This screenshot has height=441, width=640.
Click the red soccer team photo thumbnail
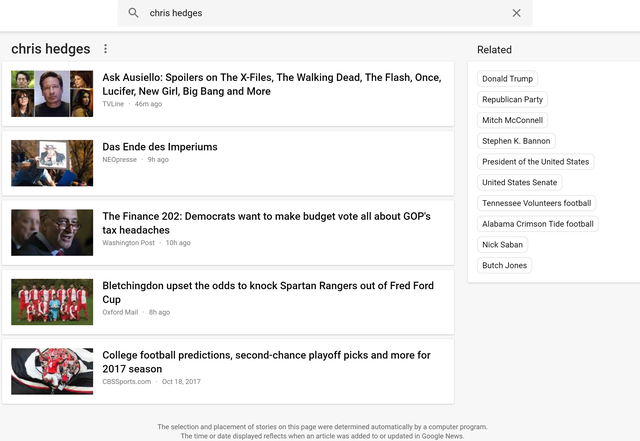point(52,302)
